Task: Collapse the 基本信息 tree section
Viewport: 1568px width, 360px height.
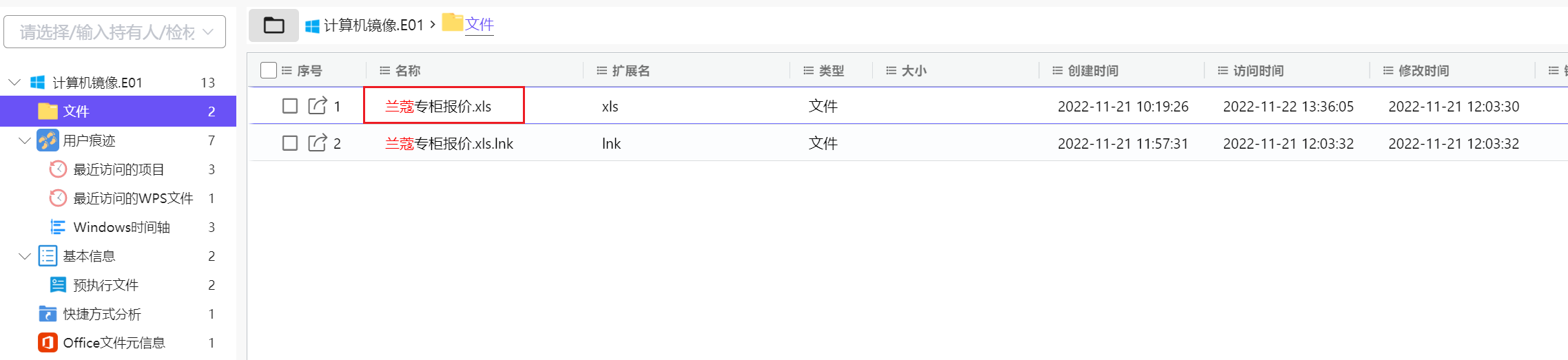Action: pyautogui.click(x=25, y=256)
